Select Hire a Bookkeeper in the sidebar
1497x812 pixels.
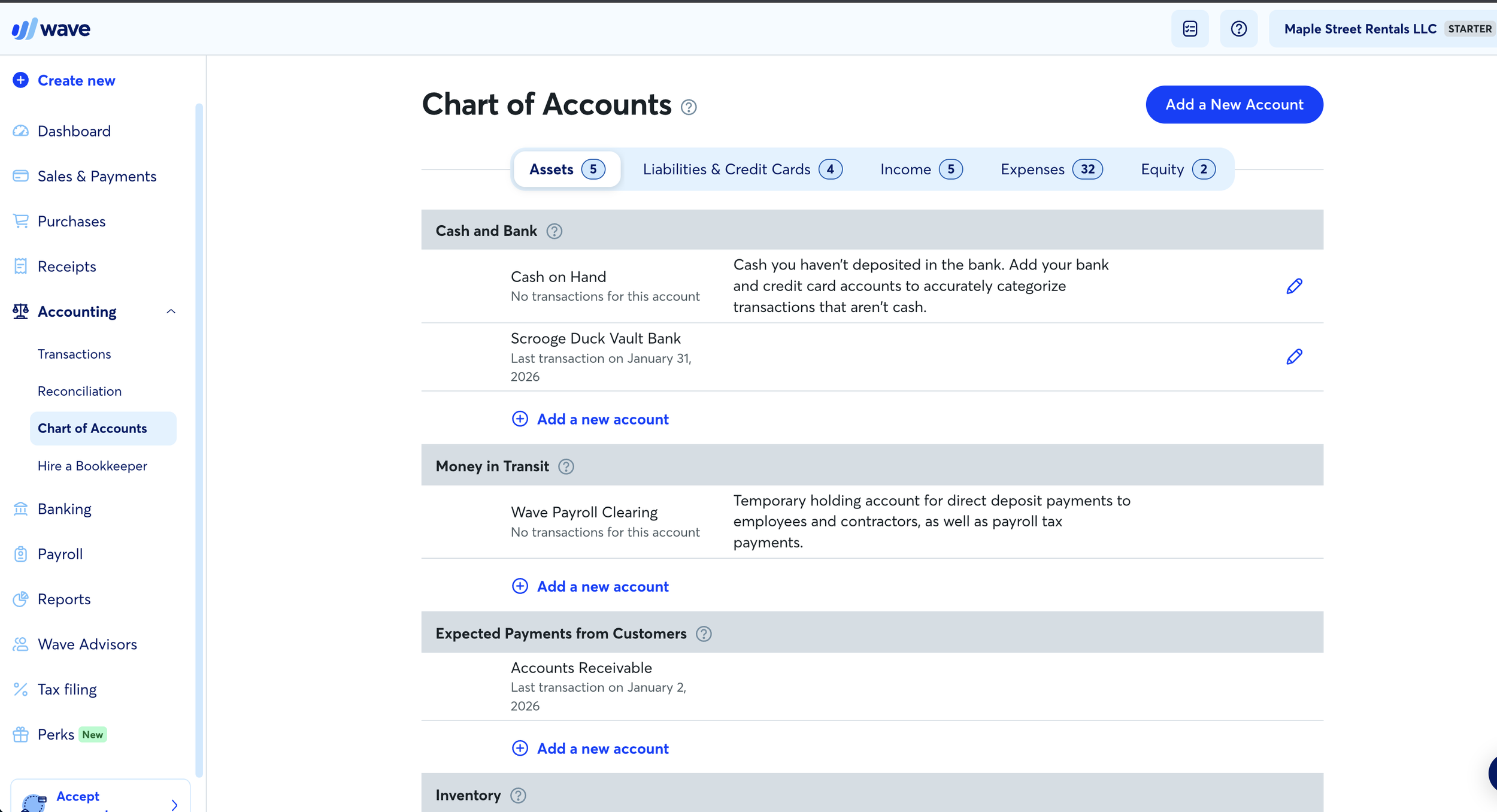[x=92, y=465]
